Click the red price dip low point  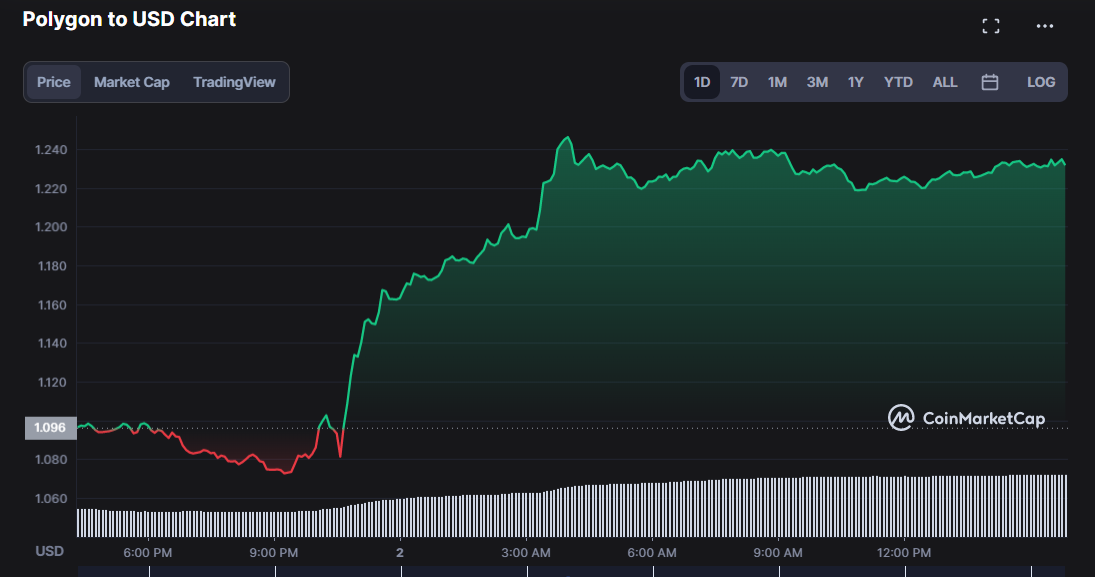pyautogui.click(x=286, y=473)
